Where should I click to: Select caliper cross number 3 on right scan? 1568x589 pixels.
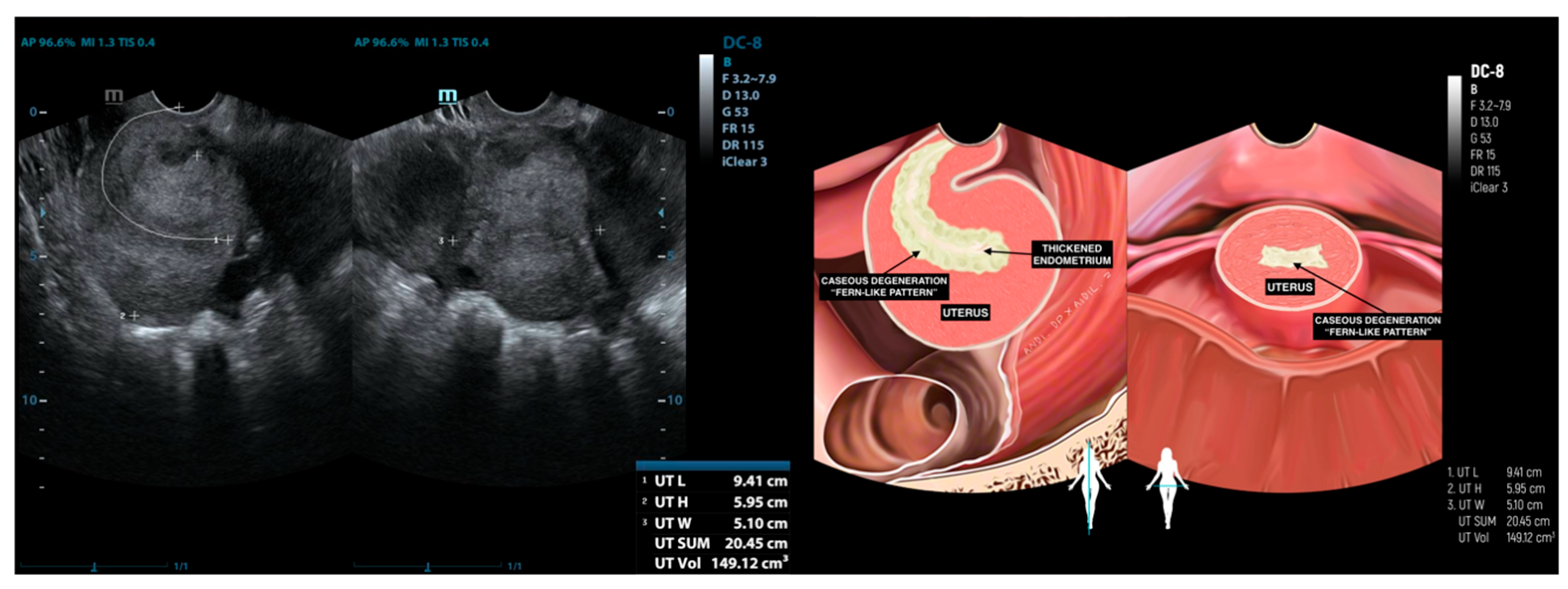tap(453, 241)
